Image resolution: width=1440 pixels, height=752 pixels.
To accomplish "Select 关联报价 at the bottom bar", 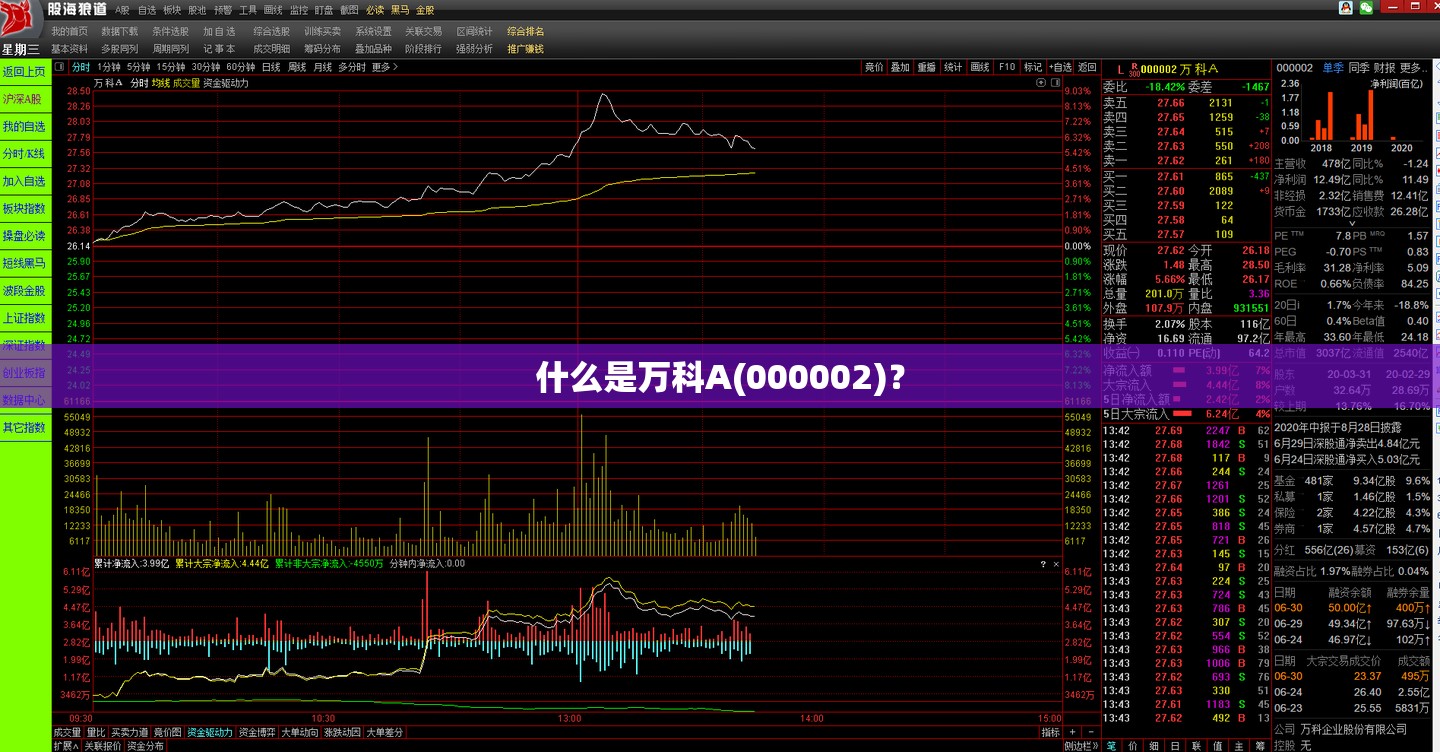I will coord(102,746).
